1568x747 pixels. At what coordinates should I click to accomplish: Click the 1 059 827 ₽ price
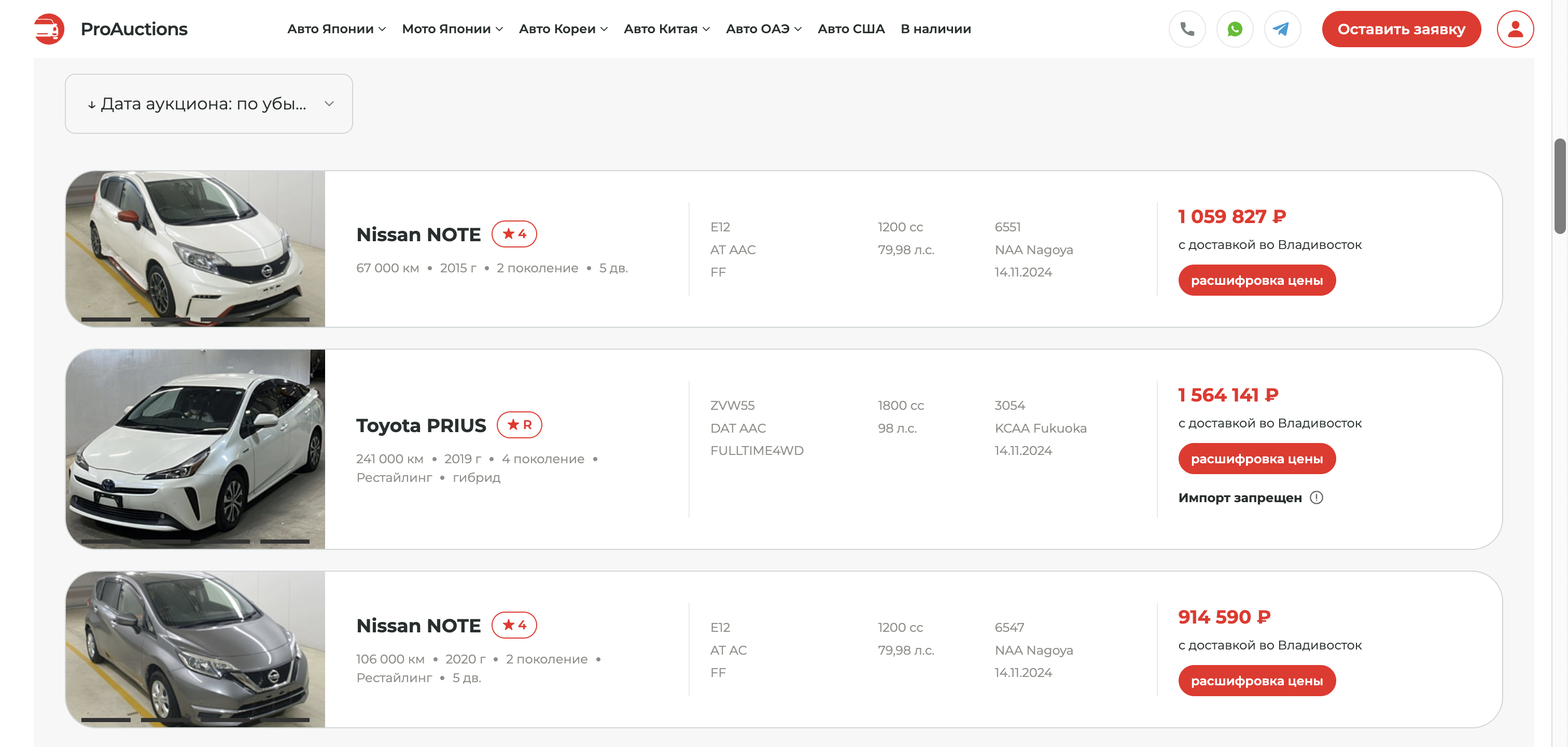pos(1232,216)
